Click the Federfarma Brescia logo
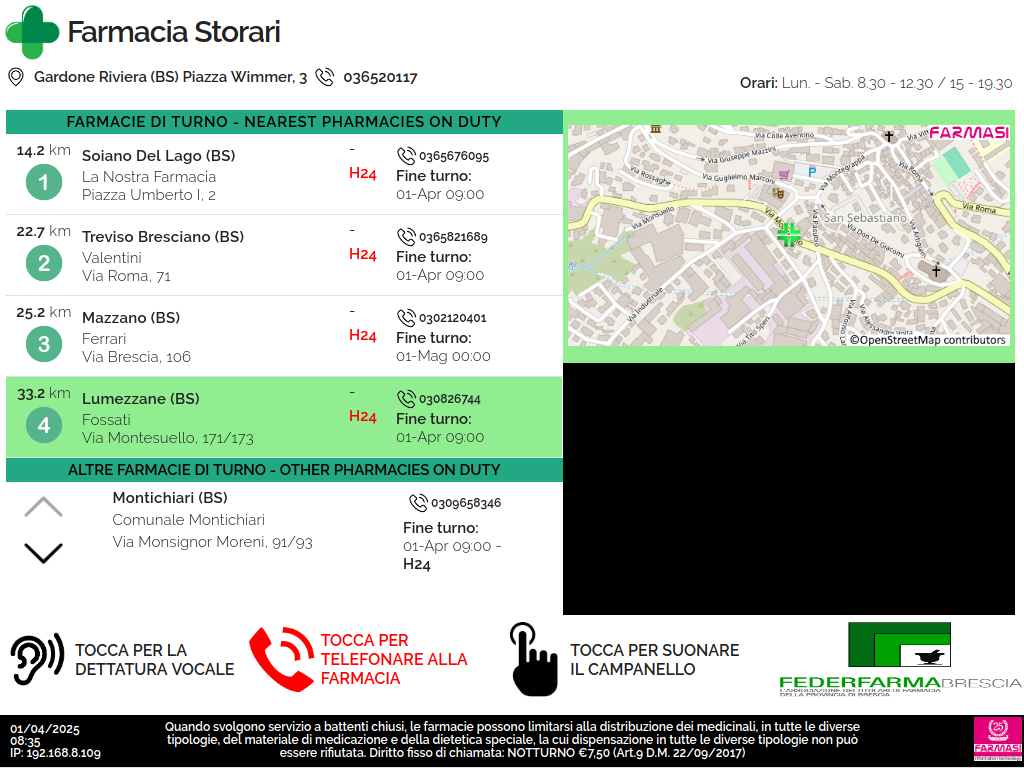 (x=899, y=659)
